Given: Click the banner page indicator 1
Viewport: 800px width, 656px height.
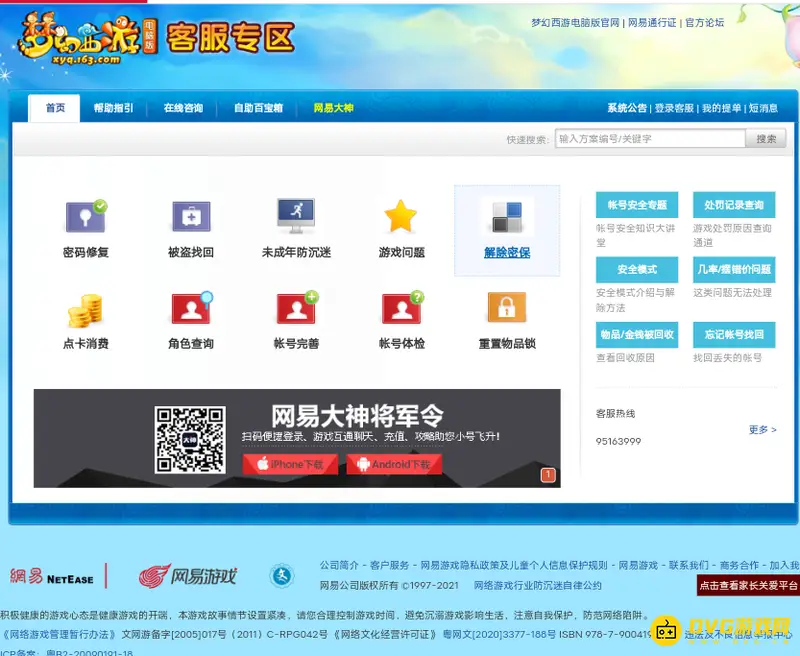Looking at the screenshot, I should [x=547, y=475].
